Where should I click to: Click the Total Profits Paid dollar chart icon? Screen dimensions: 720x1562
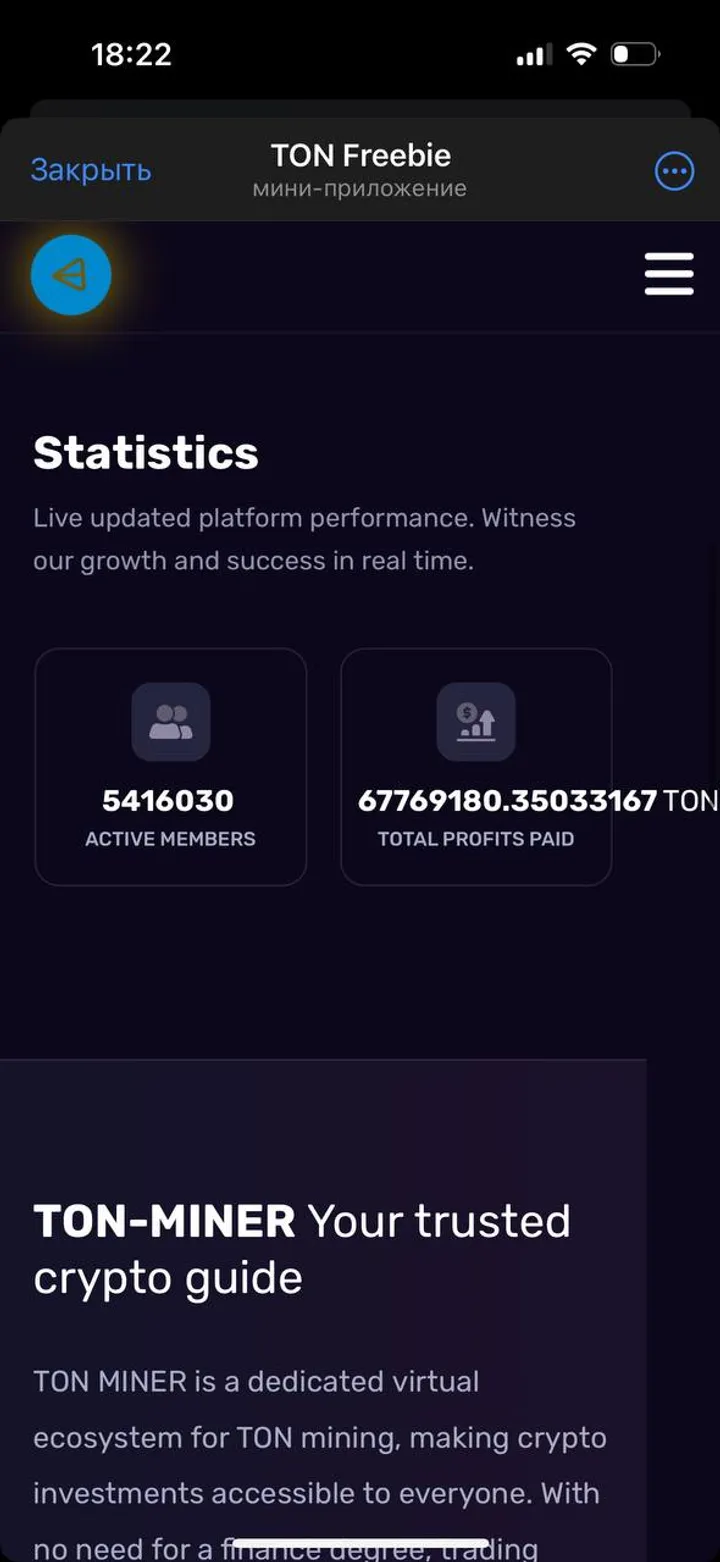point(475,722)
